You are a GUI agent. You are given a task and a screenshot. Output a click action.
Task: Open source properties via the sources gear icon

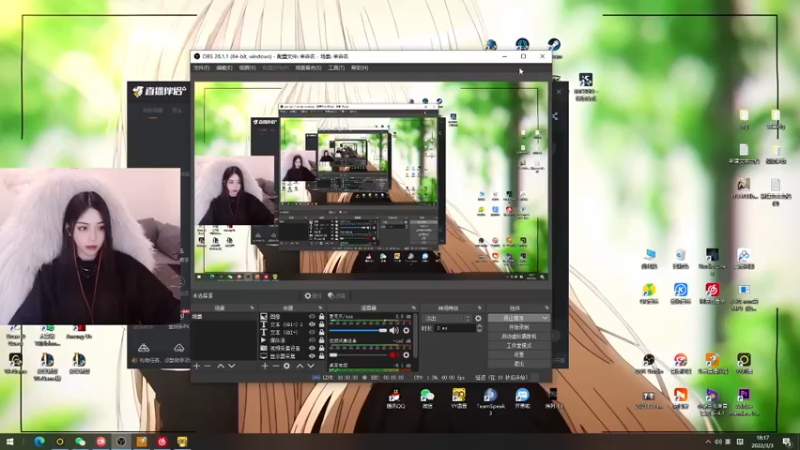(287, 366)
